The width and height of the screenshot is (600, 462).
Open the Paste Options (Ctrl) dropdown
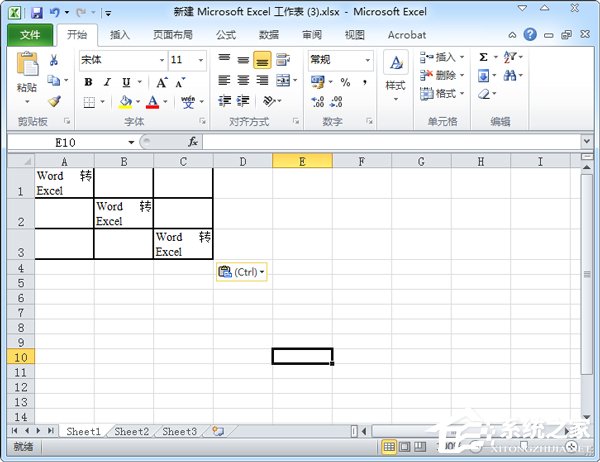point(241,272)
